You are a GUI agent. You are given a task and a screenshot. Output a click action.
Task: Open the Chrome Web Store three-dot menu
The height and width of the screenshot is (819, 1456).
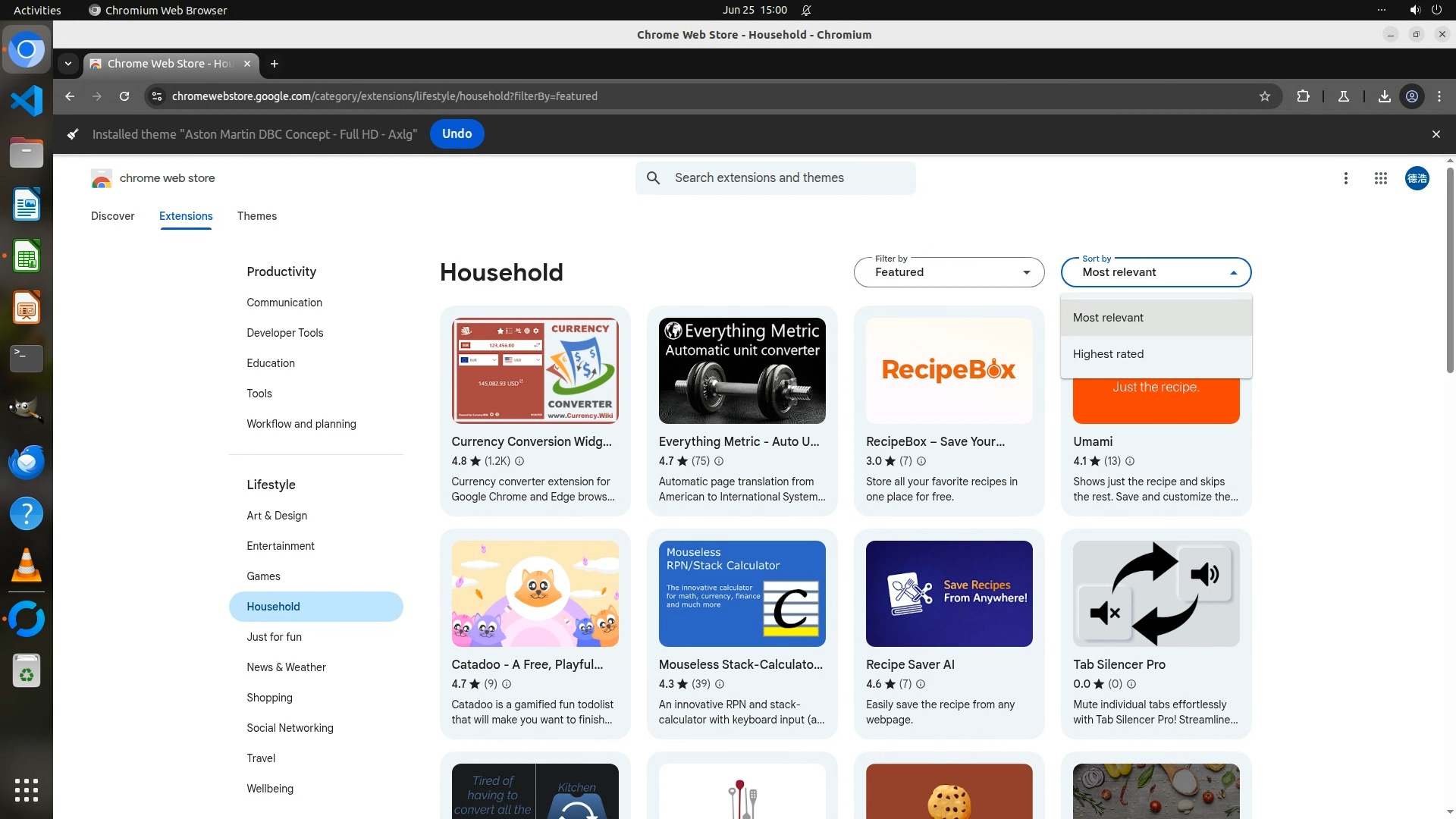pos(1345,178)
